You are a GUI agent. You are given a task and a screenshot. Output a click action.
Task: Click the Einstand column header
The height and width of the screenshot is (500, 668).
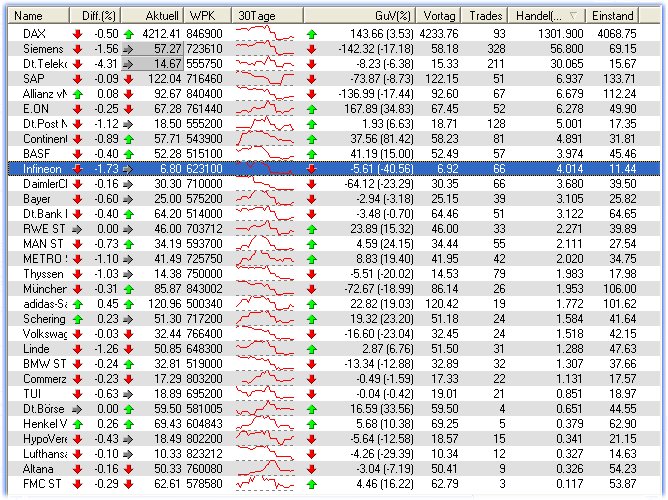[x=612, y=16]
